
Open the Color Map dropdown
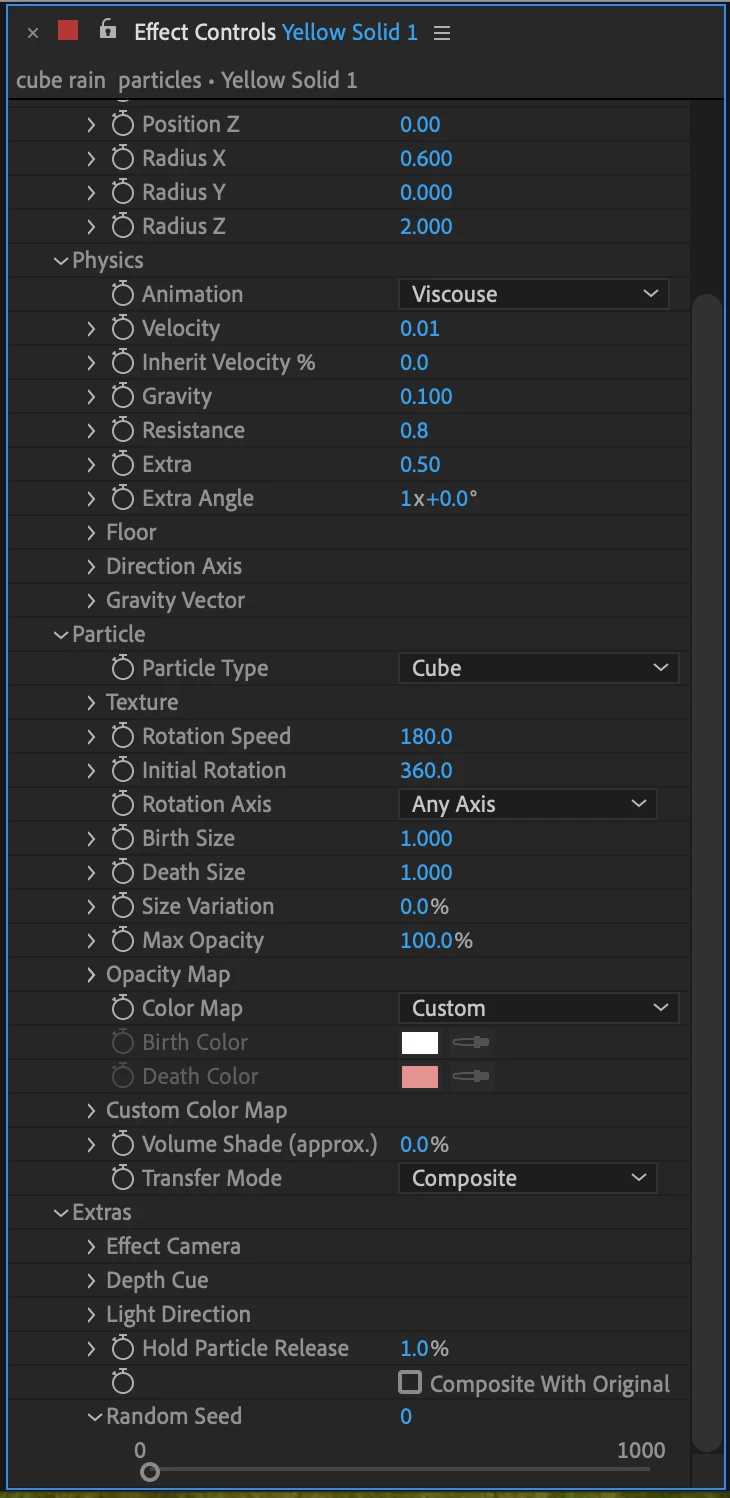pos(538,1008)
